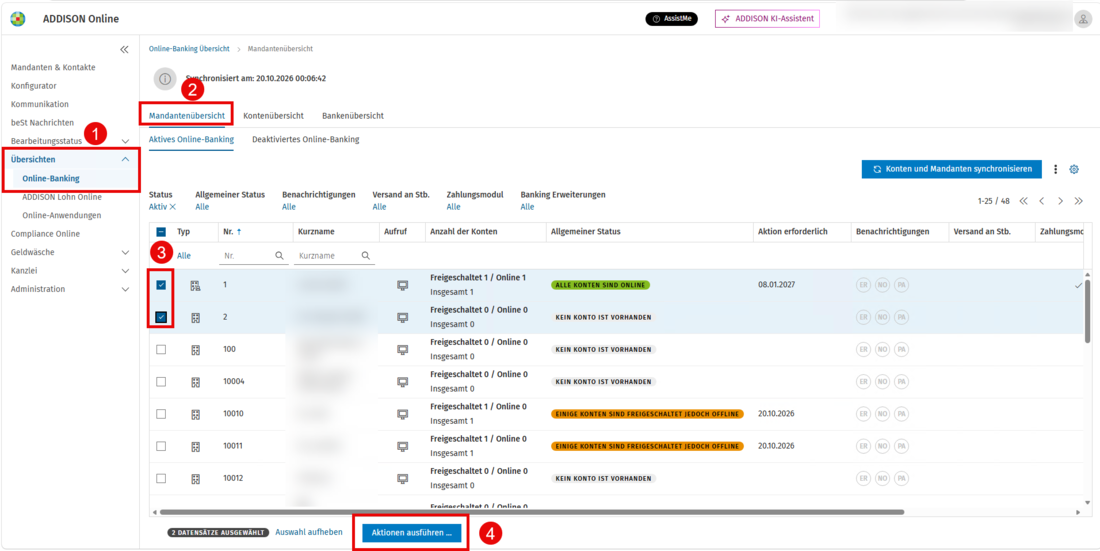Image resolution: width=1100 pixels, height=551 pixels.
Task: Open the Zahlungsmodul filter dropdown
Action: coord(453,207)
